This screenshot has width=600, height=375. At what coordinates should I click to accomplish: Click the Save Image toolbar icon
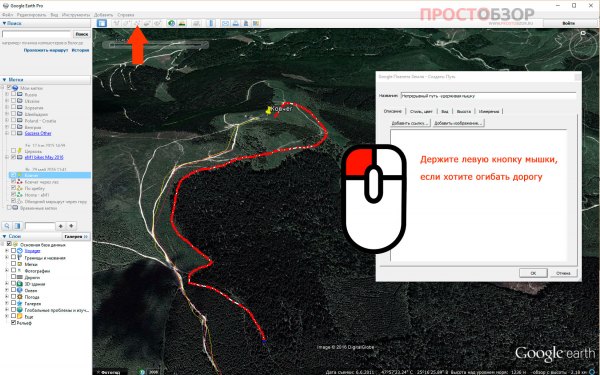click(x=246, y=23)
